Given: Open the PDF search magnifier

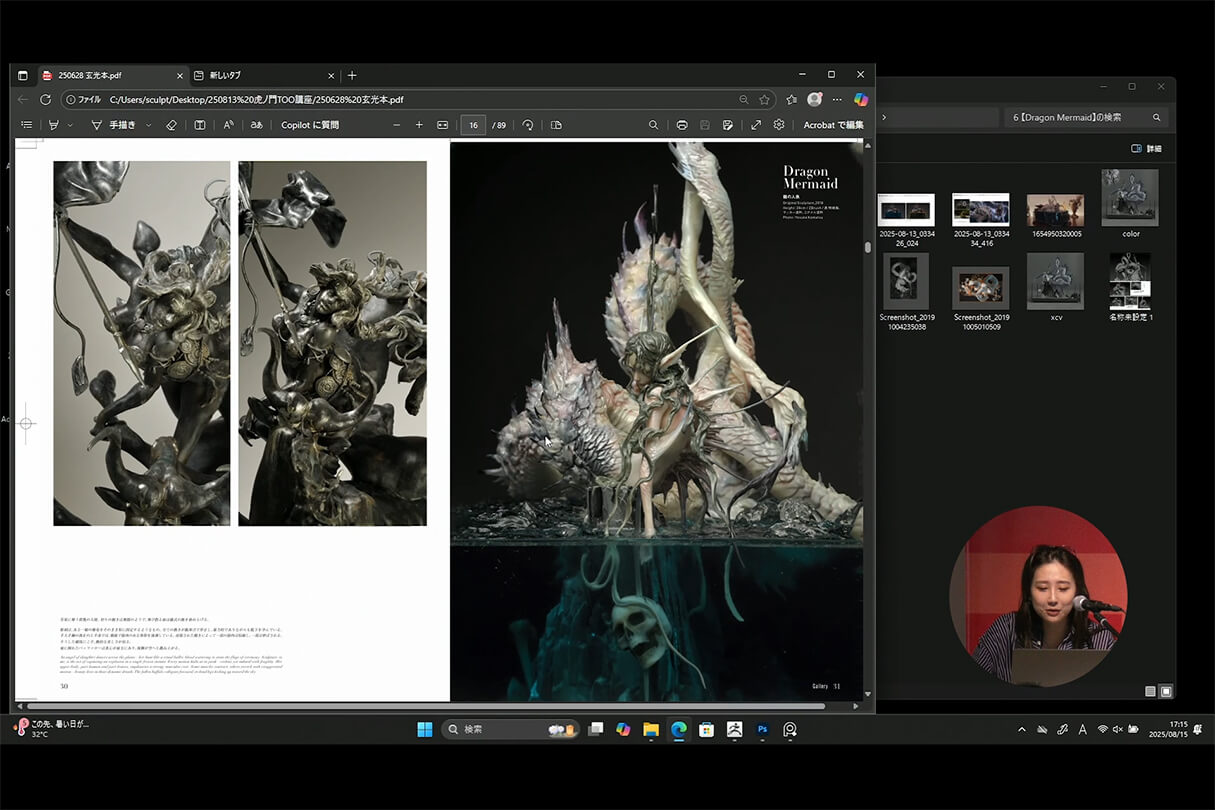Looking at the screenshot, I should click(x=653, y=125).
